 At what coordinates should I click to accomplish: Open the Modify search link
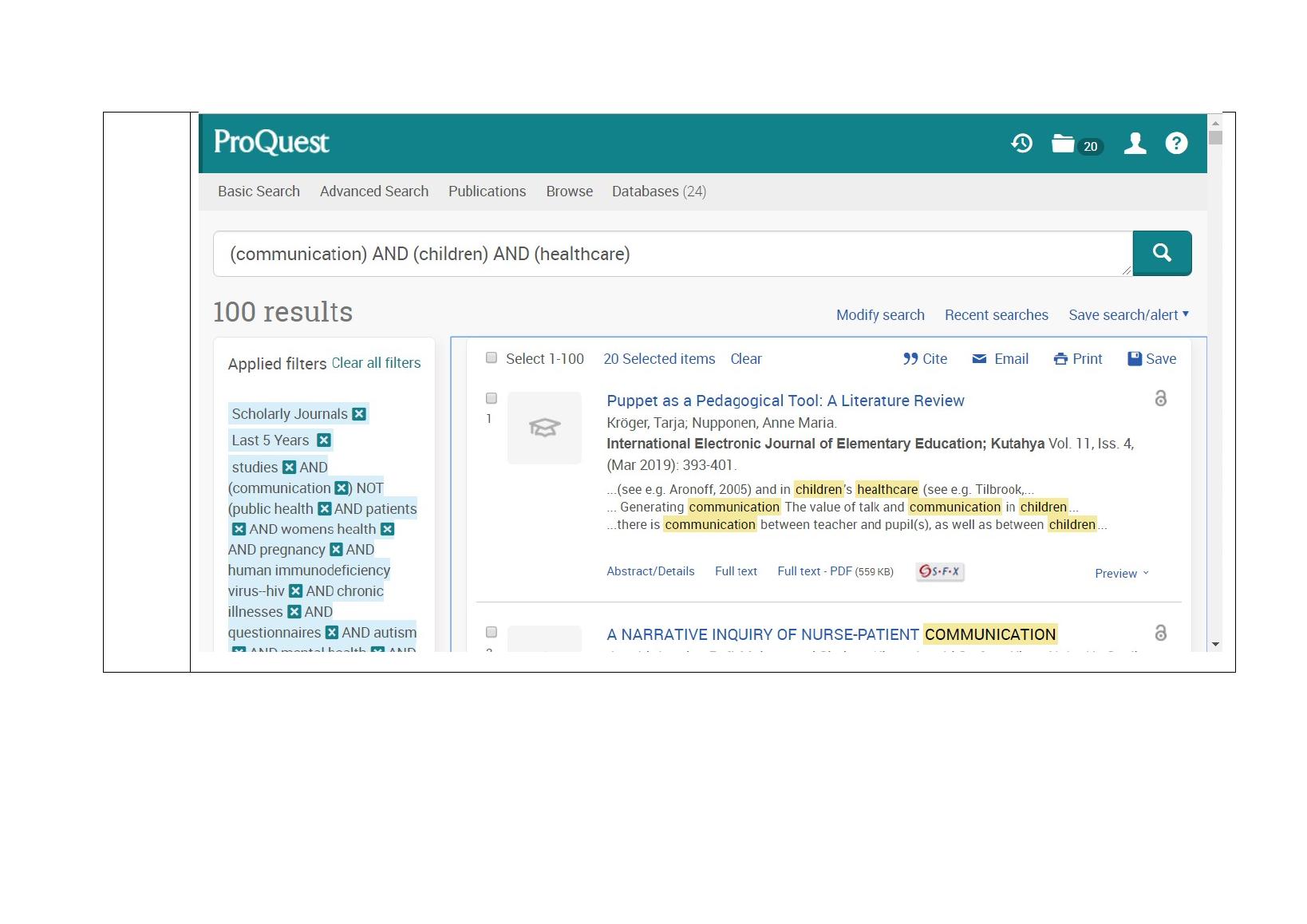pyautogui.click(x=880, y=315)
